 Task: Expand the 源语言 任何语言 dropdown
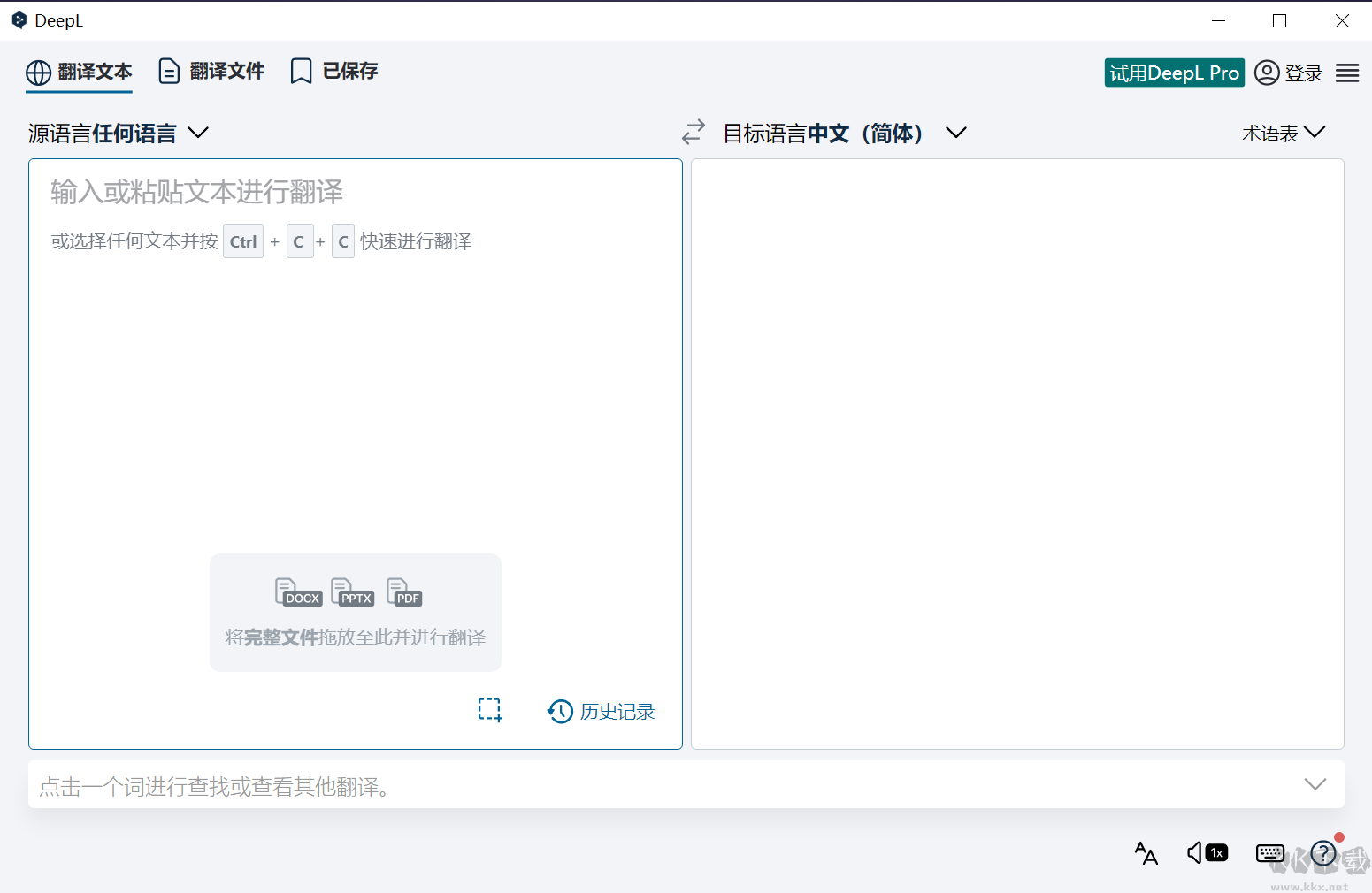click(119, 134)
